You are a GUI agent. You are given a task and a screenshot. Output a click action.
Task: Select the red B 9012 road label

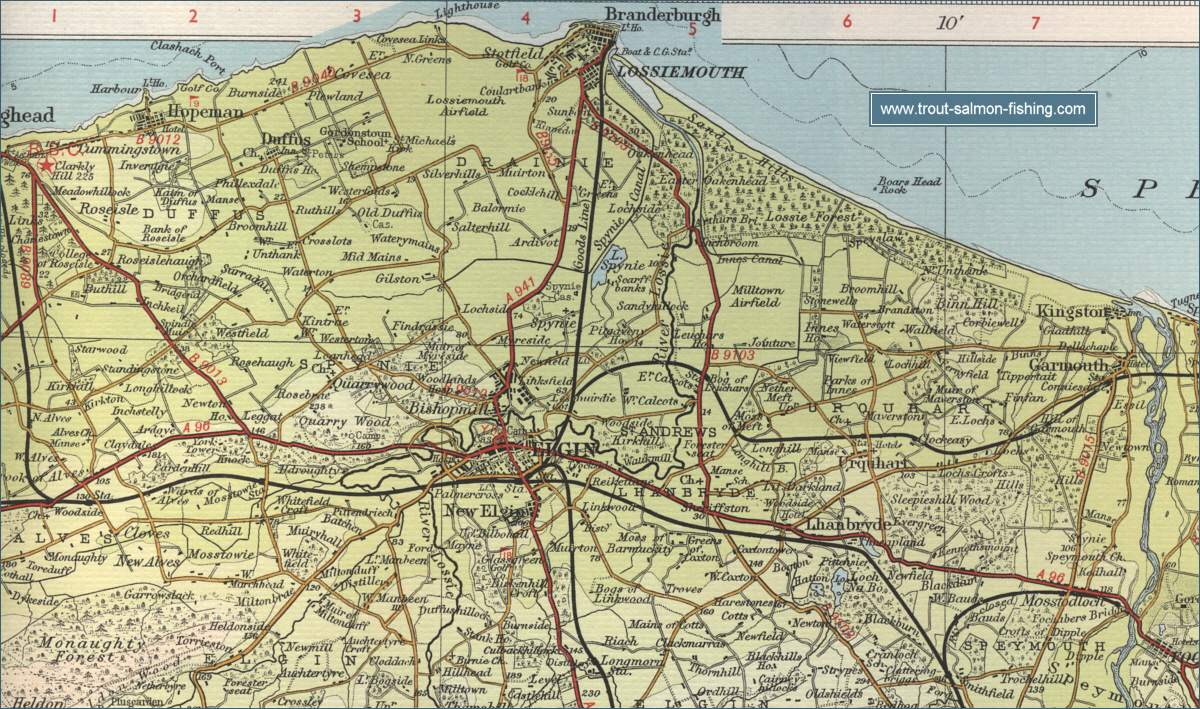(160, 141)
